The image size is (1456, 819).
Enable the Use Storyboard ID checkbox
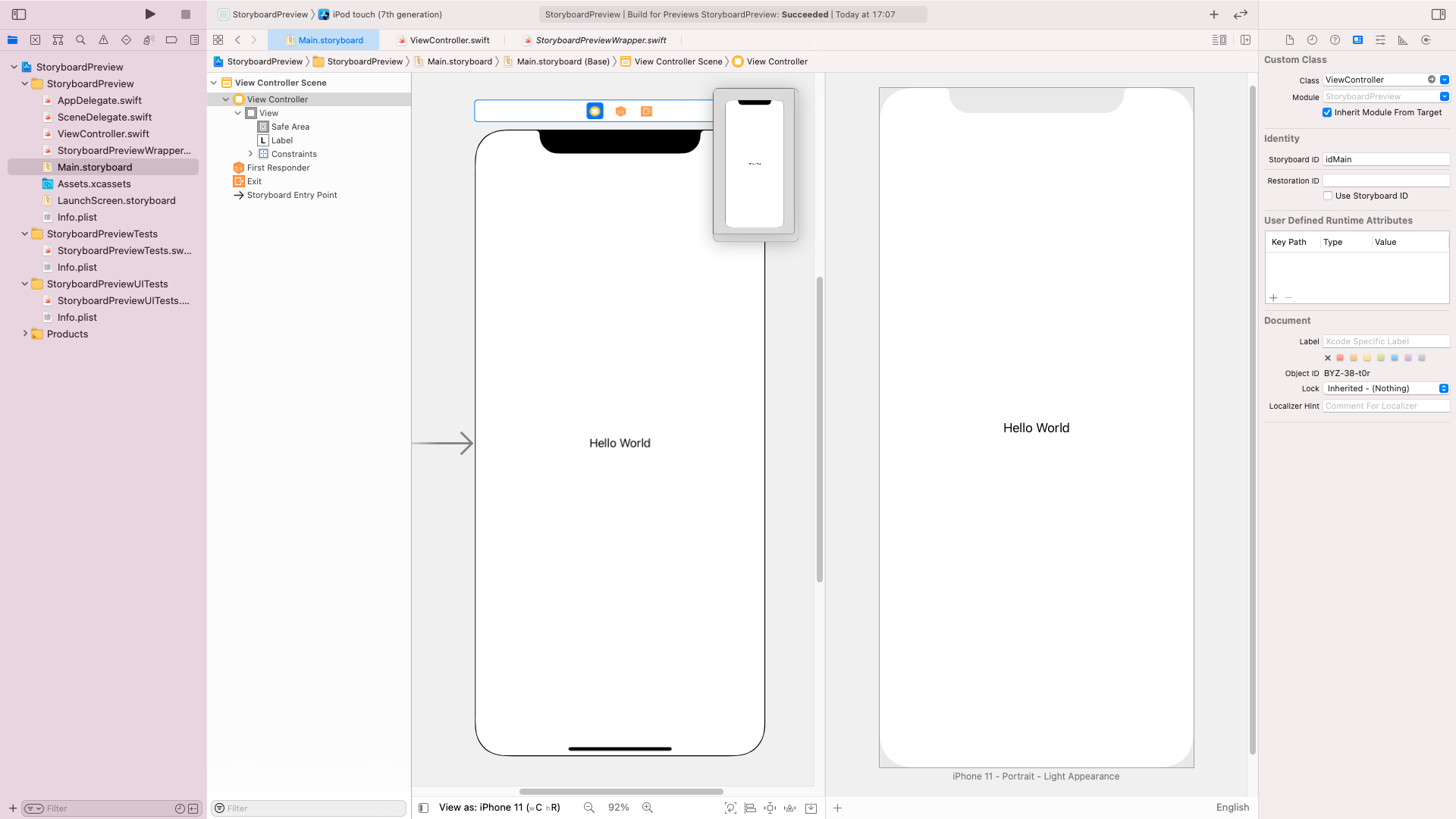click(x=1329, y=196)
